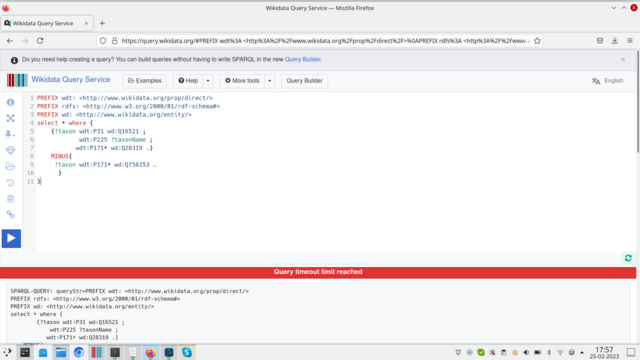
Task: Open the Firefox downloads panel
Action: [x=615, y=41]
